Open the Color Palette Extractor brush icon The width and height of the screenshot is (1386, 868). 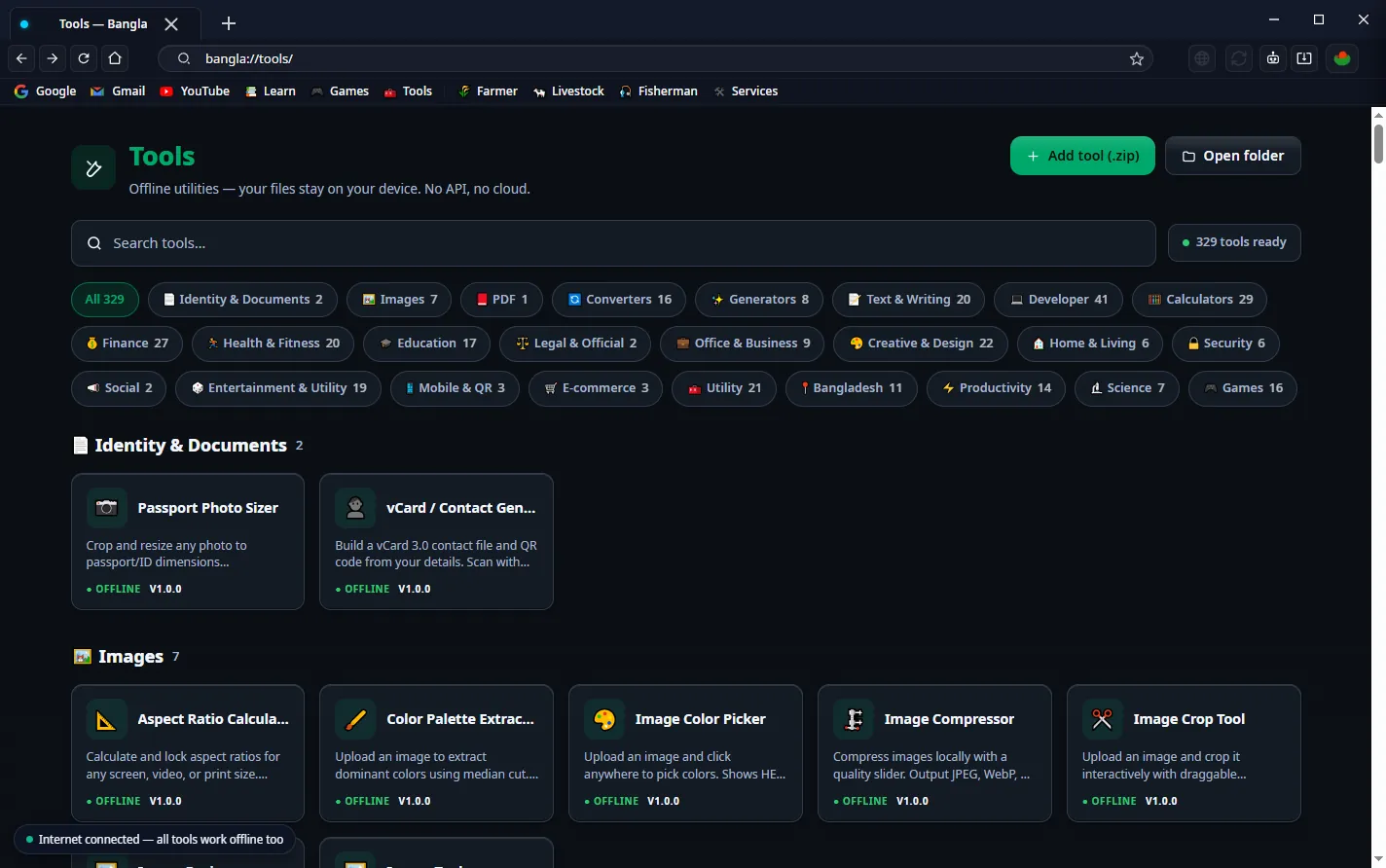(x=355, y=719)
